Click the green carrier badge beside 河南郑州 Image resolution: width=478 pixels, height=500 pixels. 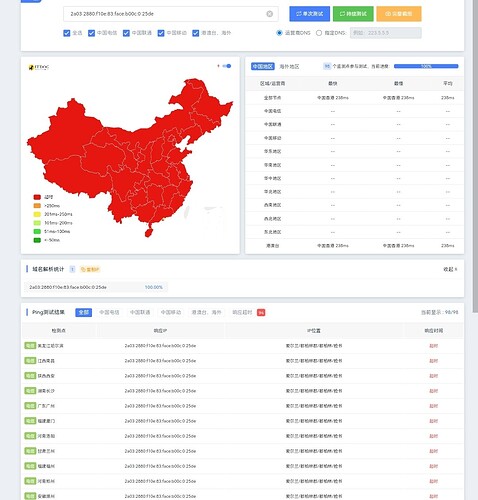tap(30, 481)
